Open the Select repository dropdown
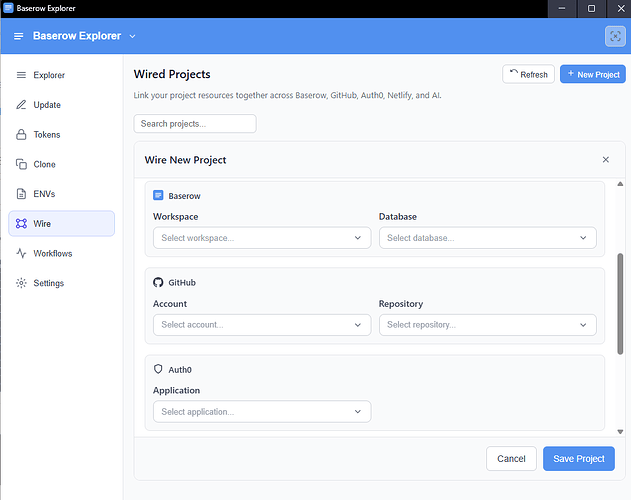The height and width of the screenshot is (500, 631). (x=487, y=325)
